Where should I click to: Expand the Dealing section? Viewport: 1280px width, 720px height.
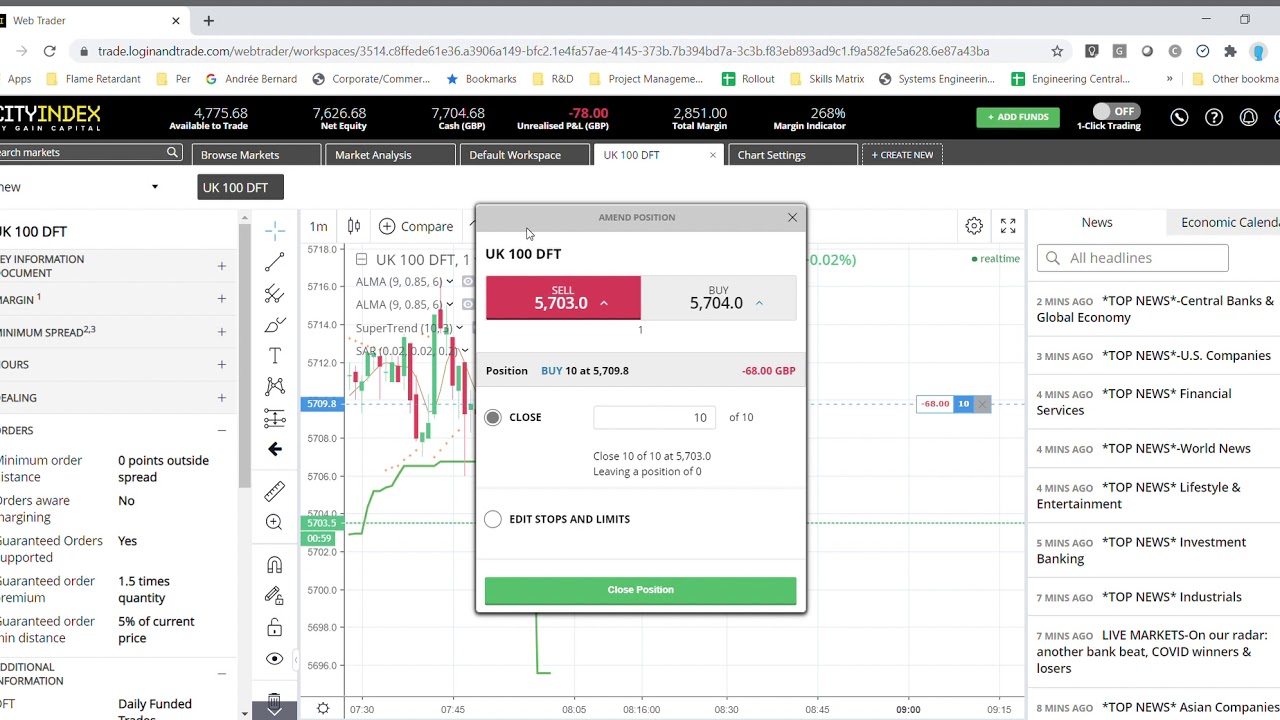click(x=221, y=398)
